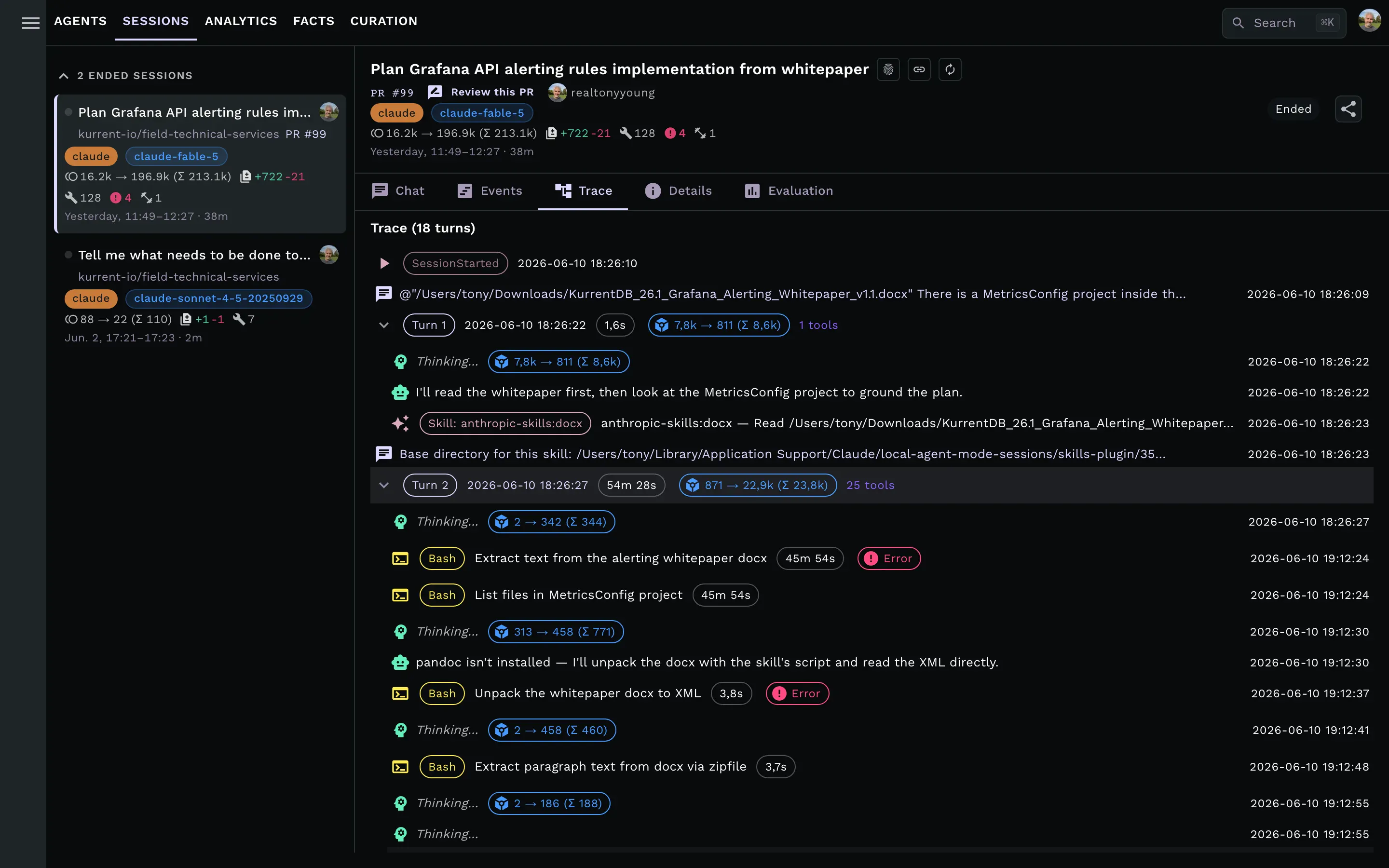Screen dimensions: 1389x868
Task: Click the kurrent-io/field-technical-services PR #99 text
Action: [x=202, y=135]
